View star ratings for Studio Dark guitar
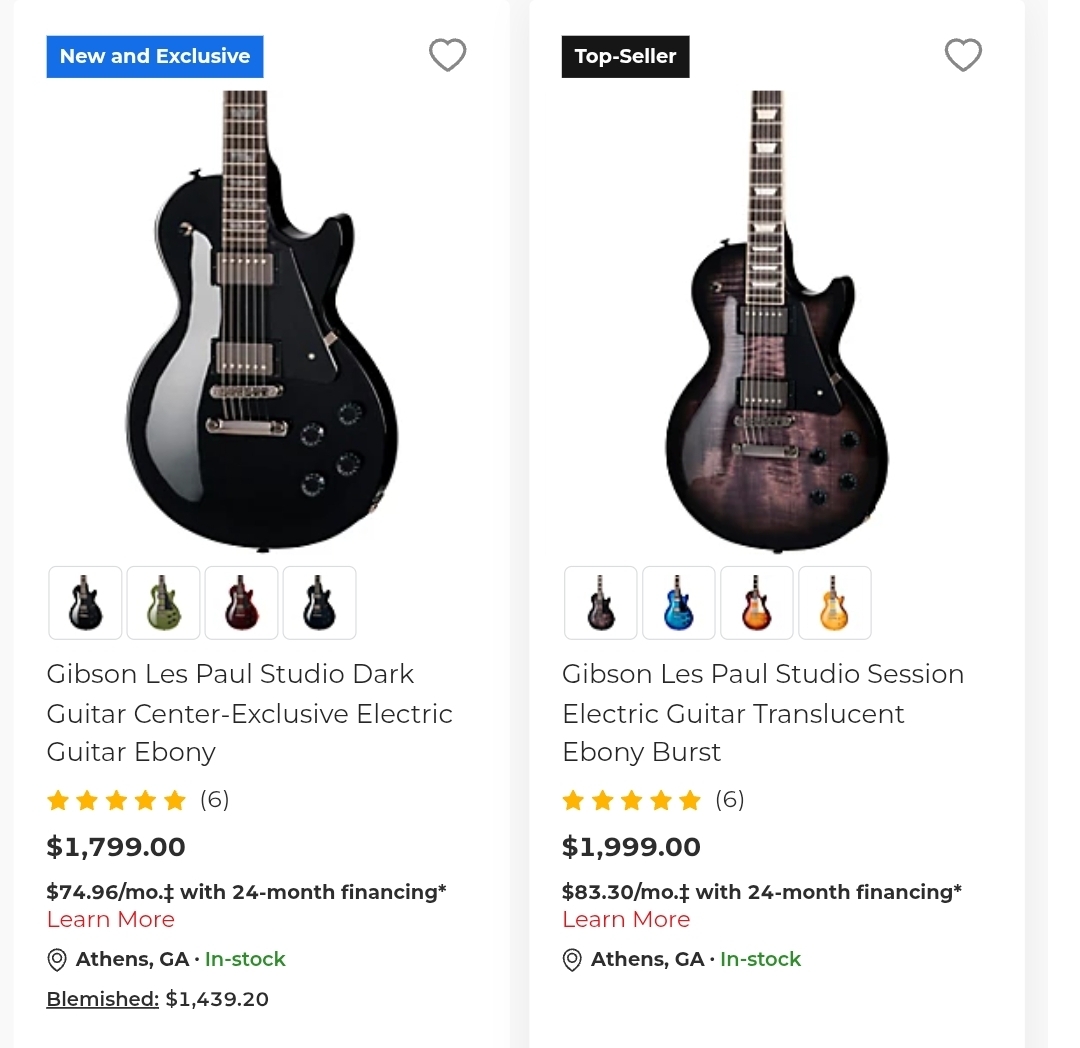1080x1048 pixels. pyautogui.click(x=117, y=800)
